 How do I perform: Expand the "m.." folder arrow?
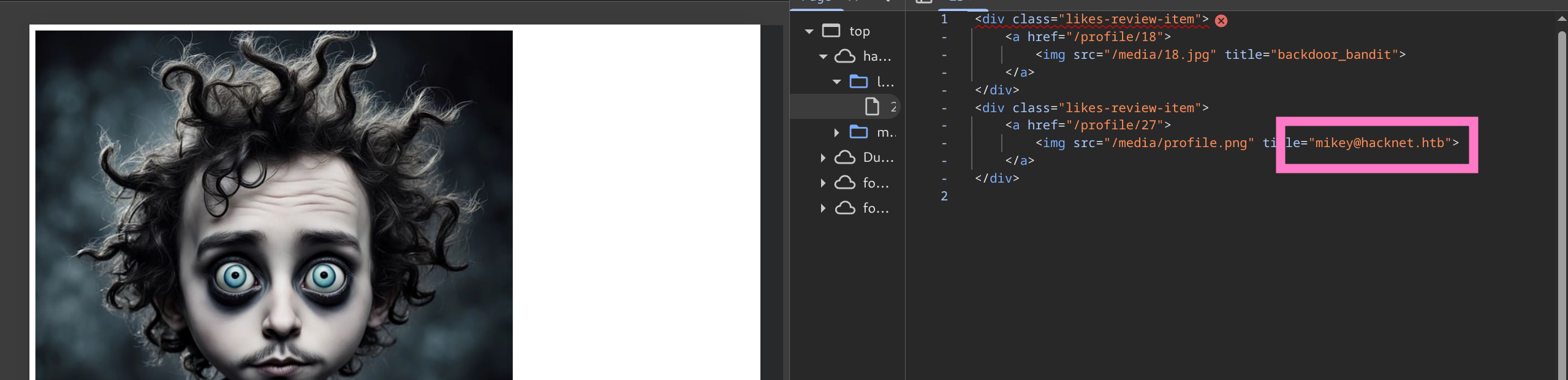[836, 132]
